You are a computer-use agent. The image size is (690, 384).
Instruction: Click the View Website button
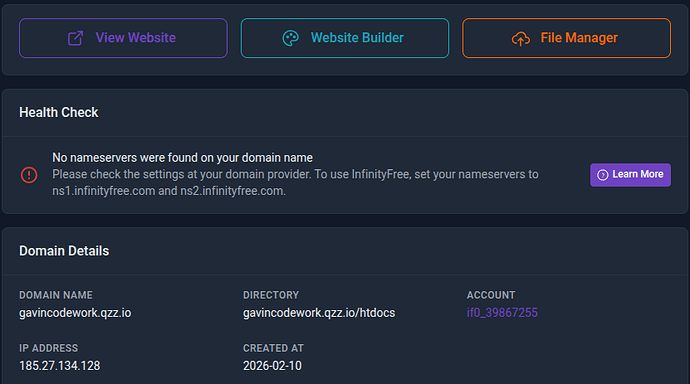pos(123,38)
